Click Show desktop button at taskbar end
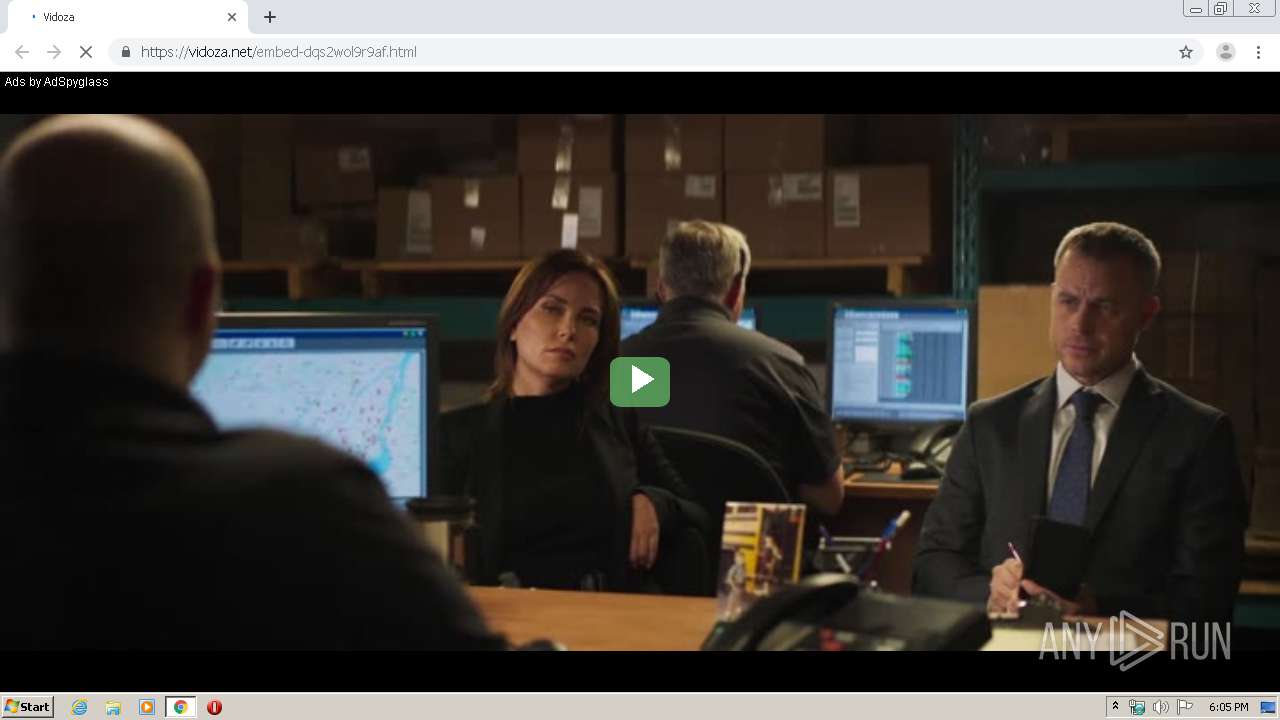The width and height of the screenshot is (1280, 720). (x=1269, y=707)
